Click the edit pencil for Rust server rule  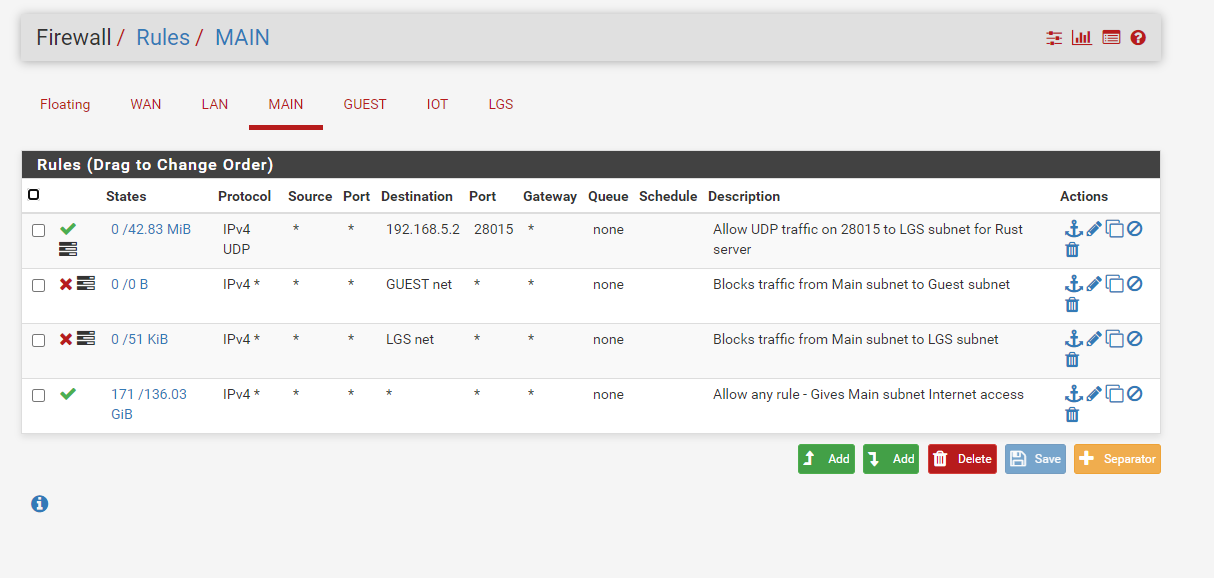(x=1094, y=229)
